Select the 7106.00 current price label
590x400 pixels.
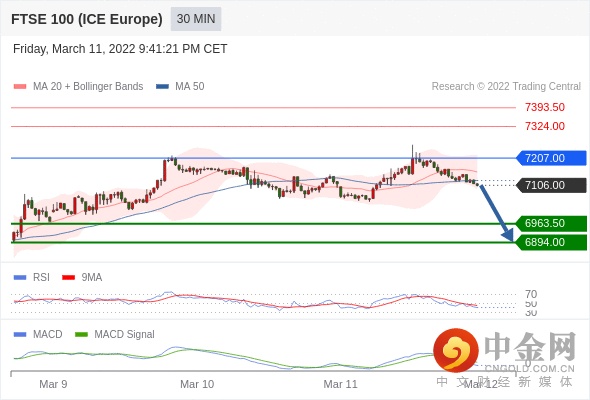[x=552, y=185]
